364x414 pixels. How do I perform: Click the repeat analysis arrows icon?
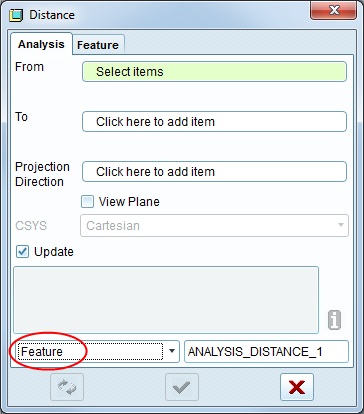tap(67, 387)
